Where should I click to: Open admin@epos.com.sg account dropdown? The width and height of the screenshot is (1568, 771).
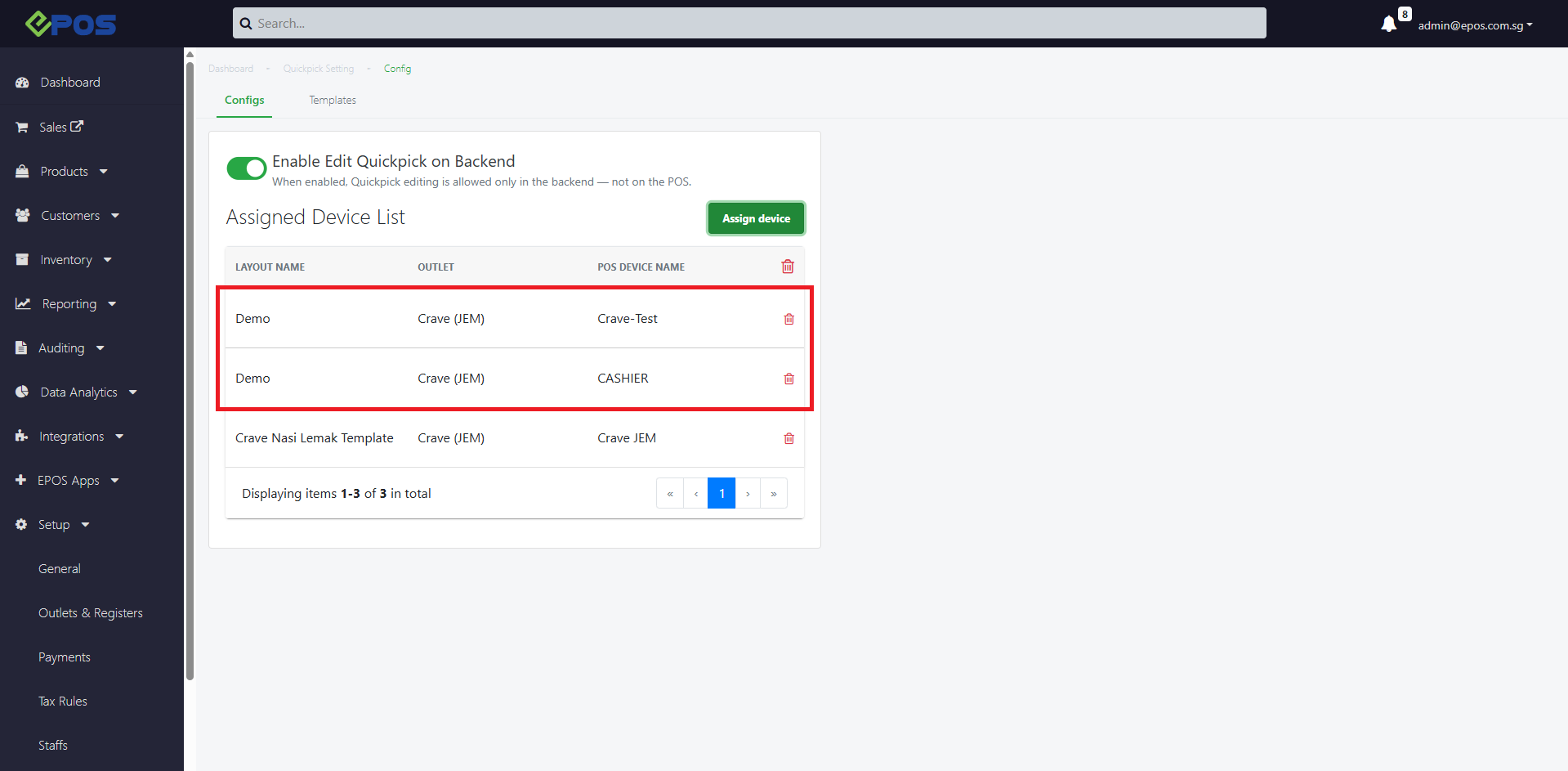tap(1475, 25)
